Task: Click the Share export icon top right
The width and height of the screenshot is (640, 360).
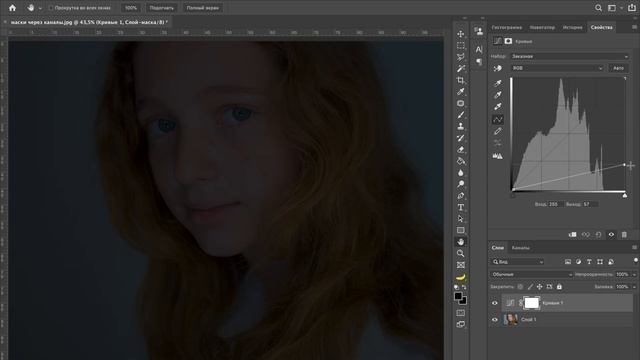Action: [631, 8]
